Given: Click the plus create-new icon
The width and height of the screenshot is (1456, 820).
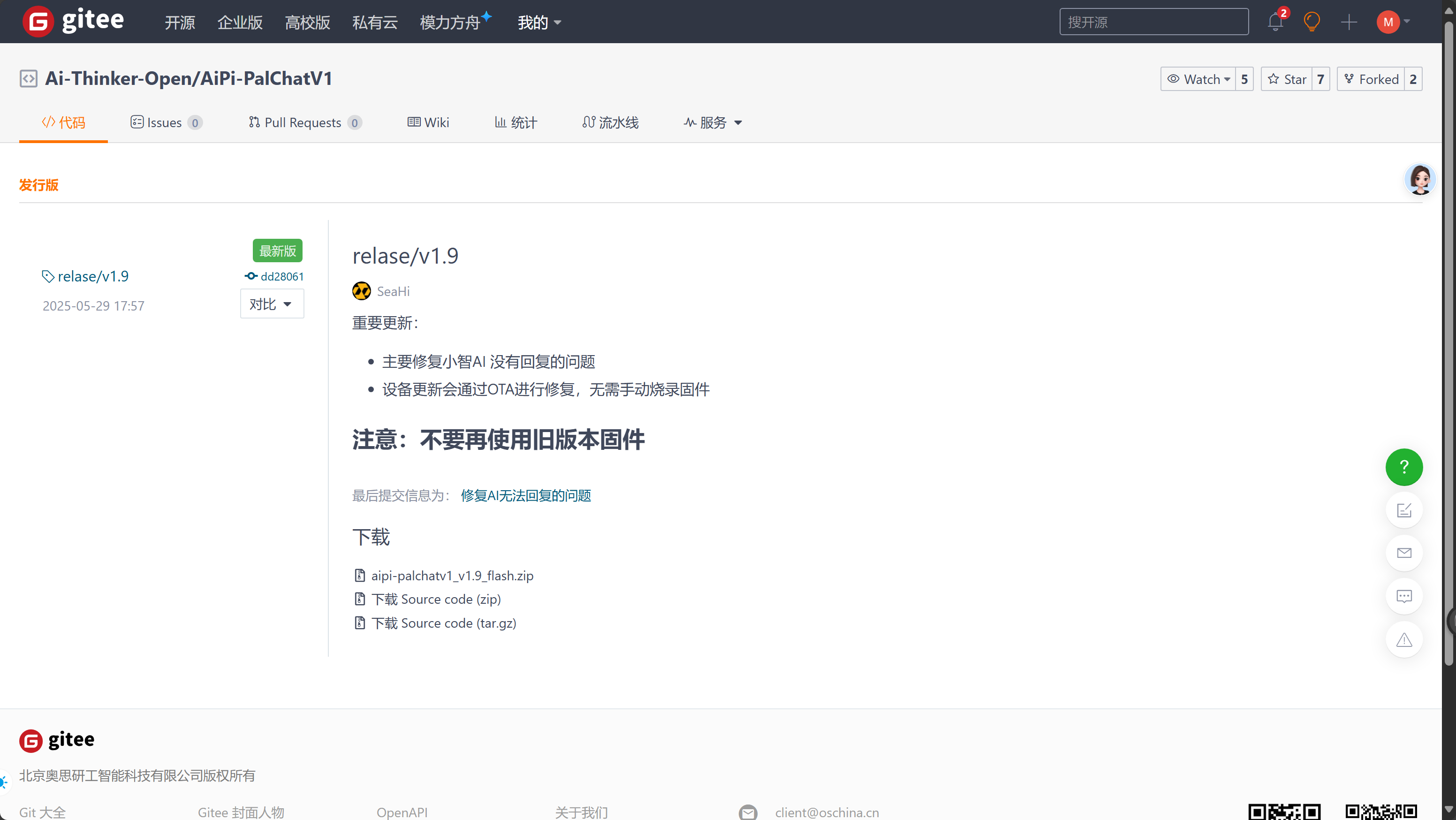Looking at the screenshot, I should (1349, 22).
